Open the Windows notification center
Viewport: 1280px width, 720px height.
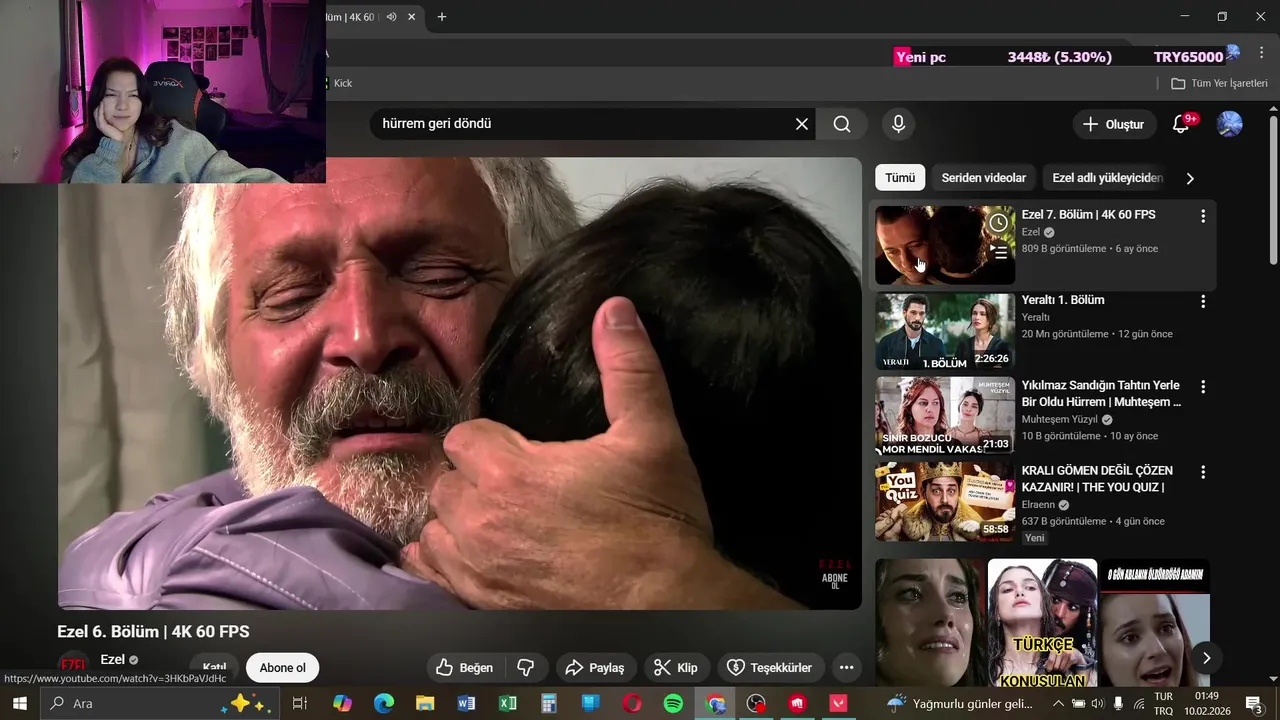tap(1253, 704)
